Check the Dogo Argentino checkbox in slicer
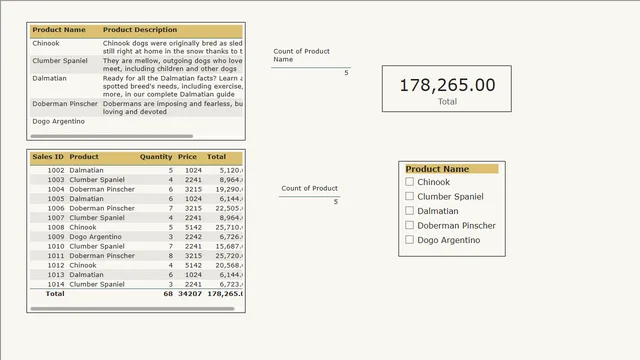640x360 pixels. coord(409,240)
